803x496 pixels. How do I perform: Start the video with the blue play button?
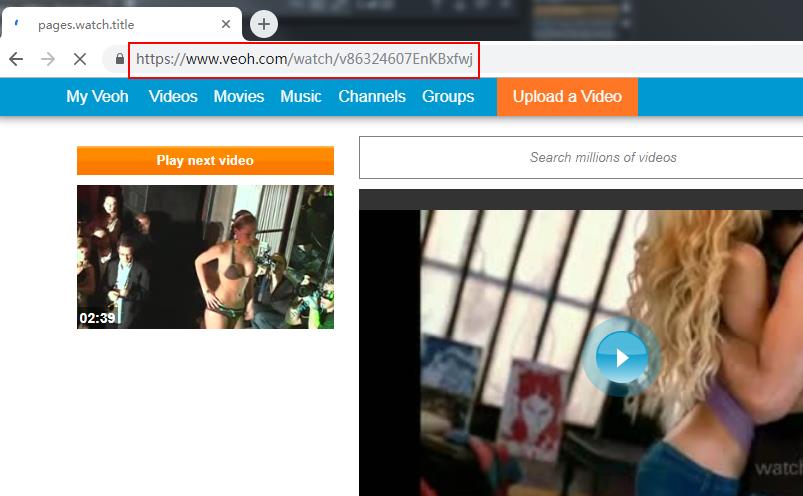click(621, 357)
